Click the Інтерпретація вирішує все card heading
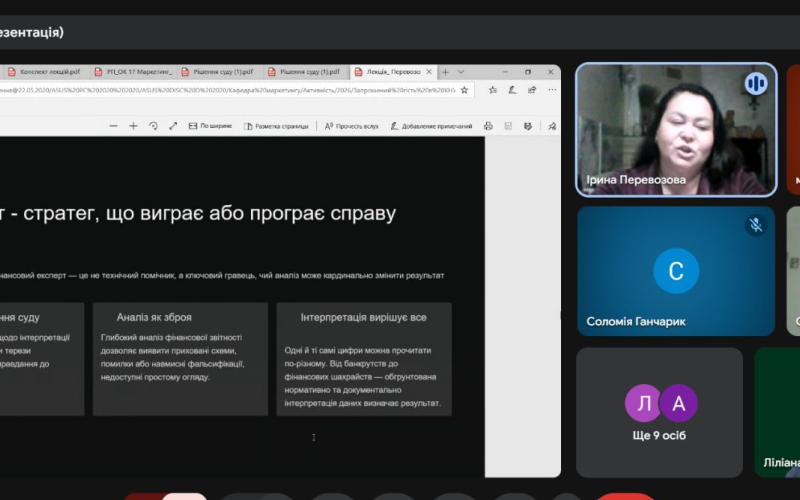The image size is (800, 500). [363, 317]
